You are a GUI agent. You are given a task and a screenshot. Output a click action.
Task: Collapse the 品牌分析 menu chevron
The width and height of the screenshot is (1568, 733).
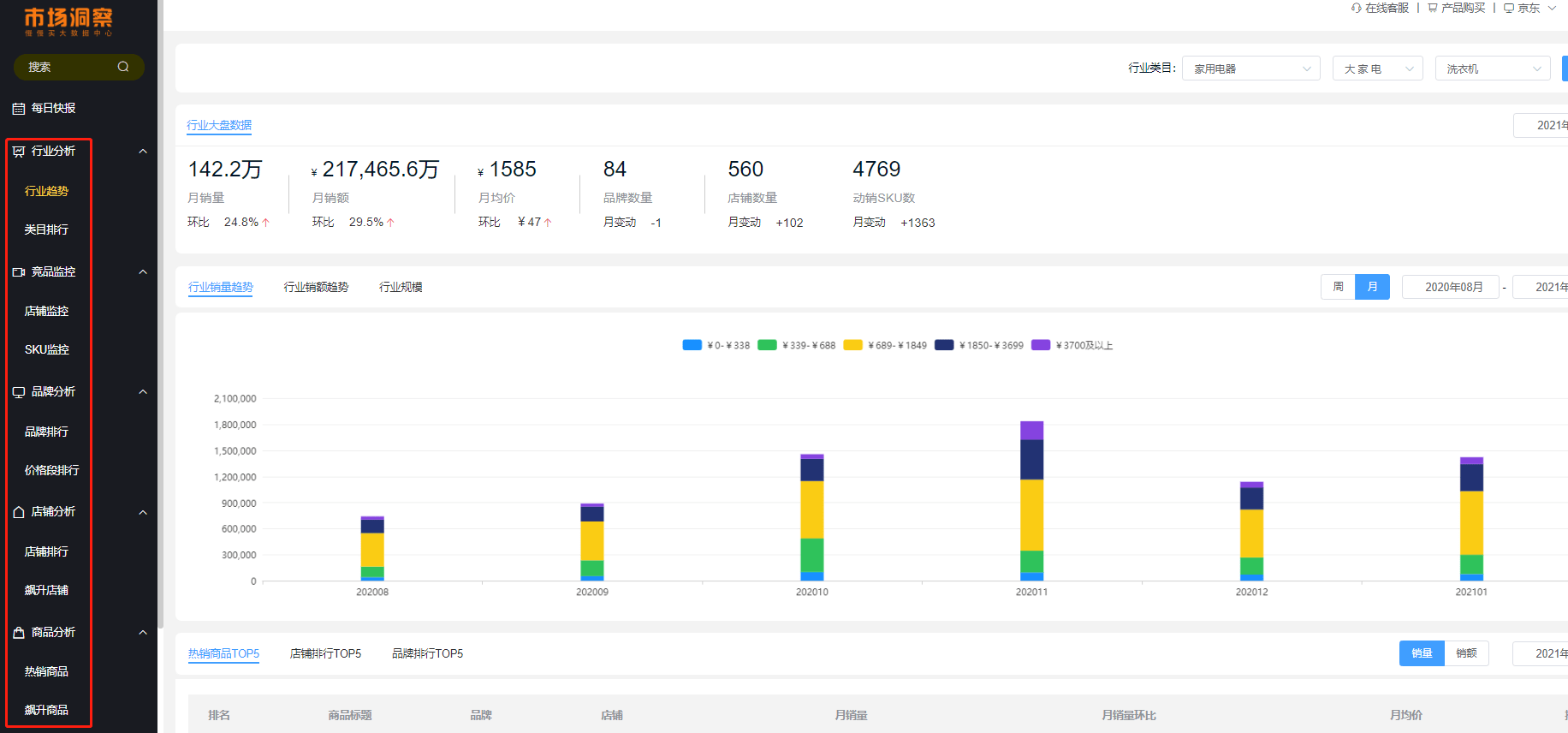pyautogui.click(x=143, y=392)
